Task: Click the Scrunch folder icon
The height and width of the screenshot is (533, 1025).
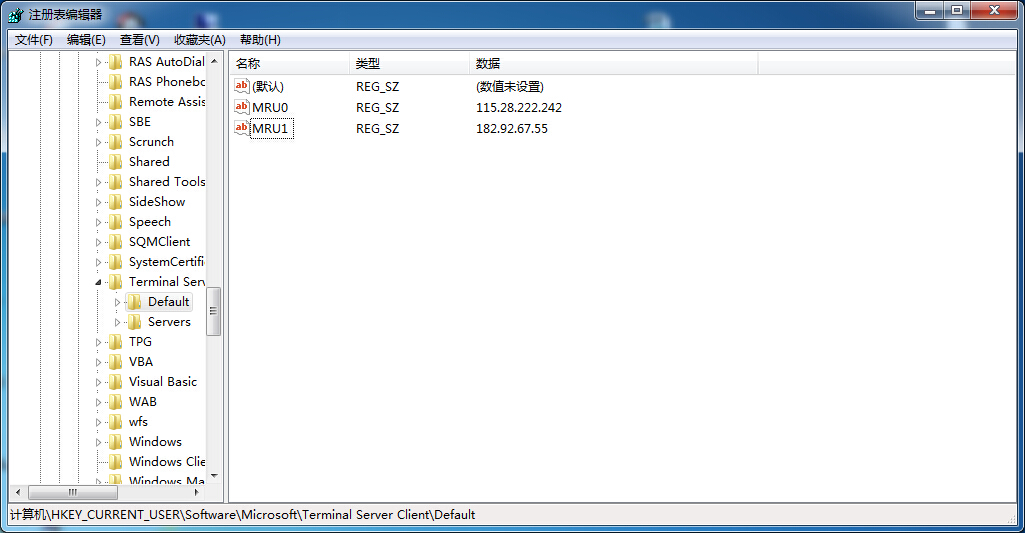Action: pos(116,142)
